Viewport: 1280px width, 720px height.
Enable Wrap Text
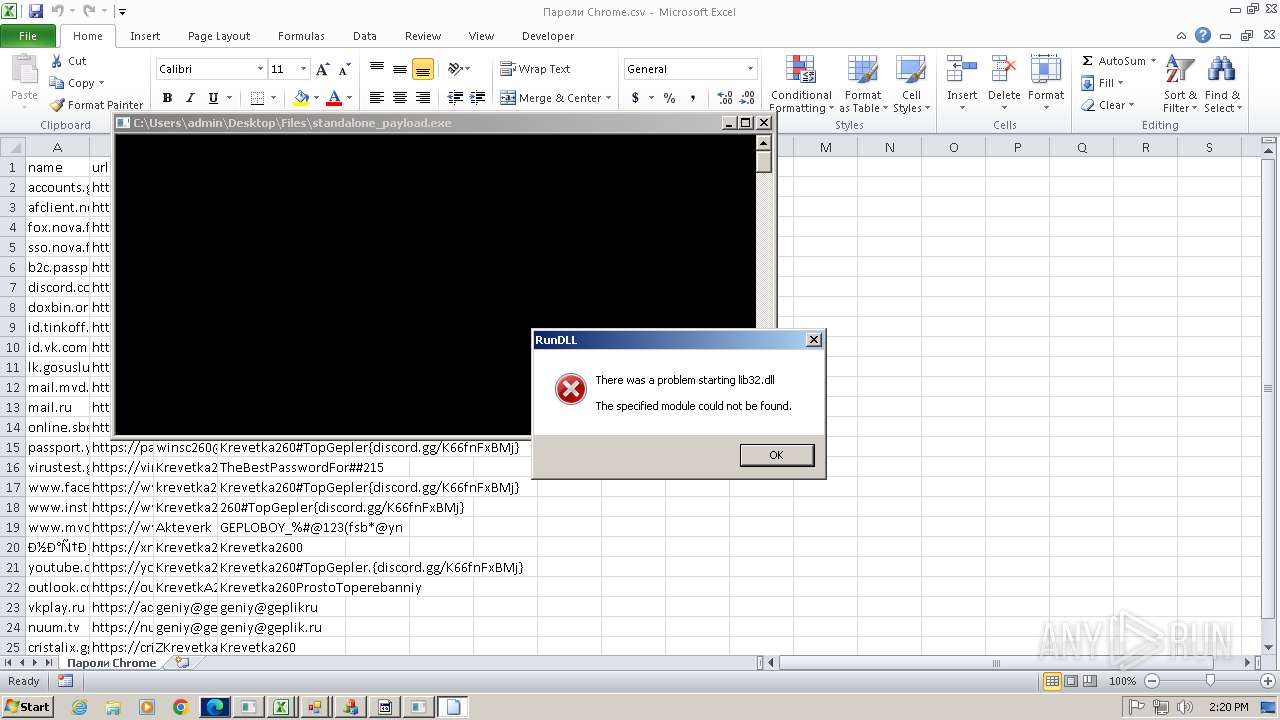click(535, 69)
